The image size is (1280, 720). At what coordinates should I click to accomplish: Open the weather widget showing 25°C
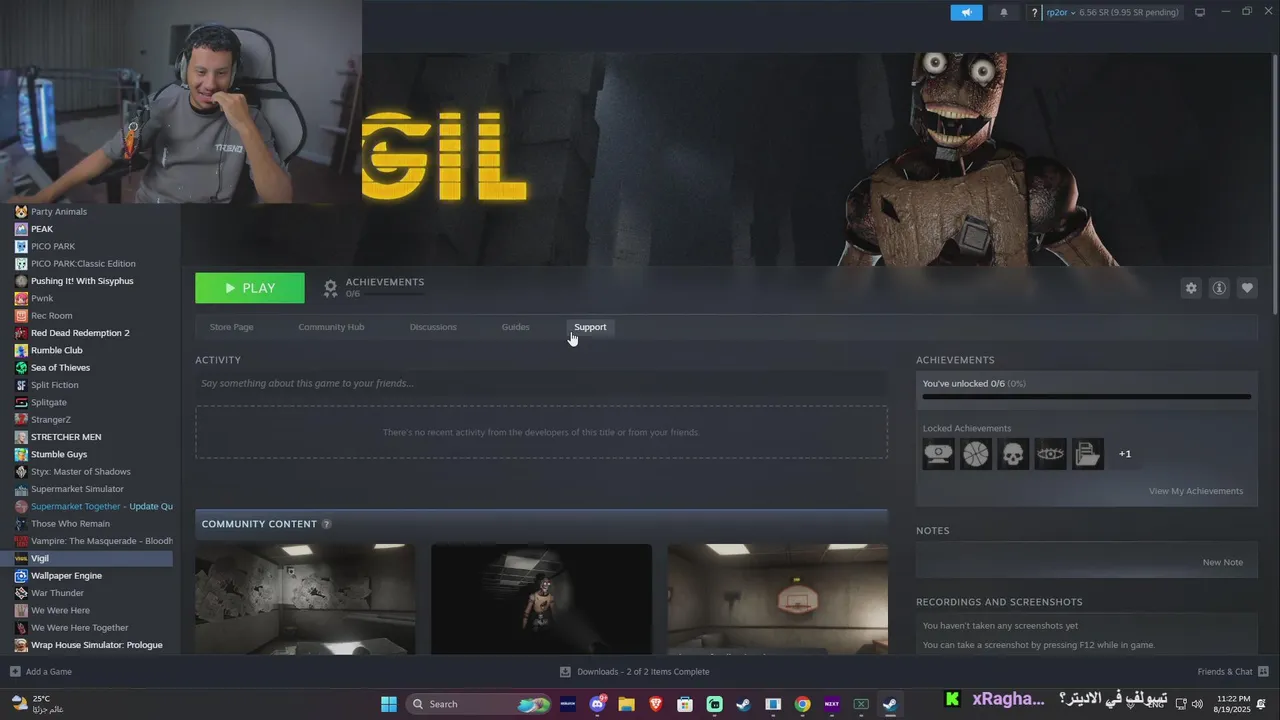pos(37,704)
